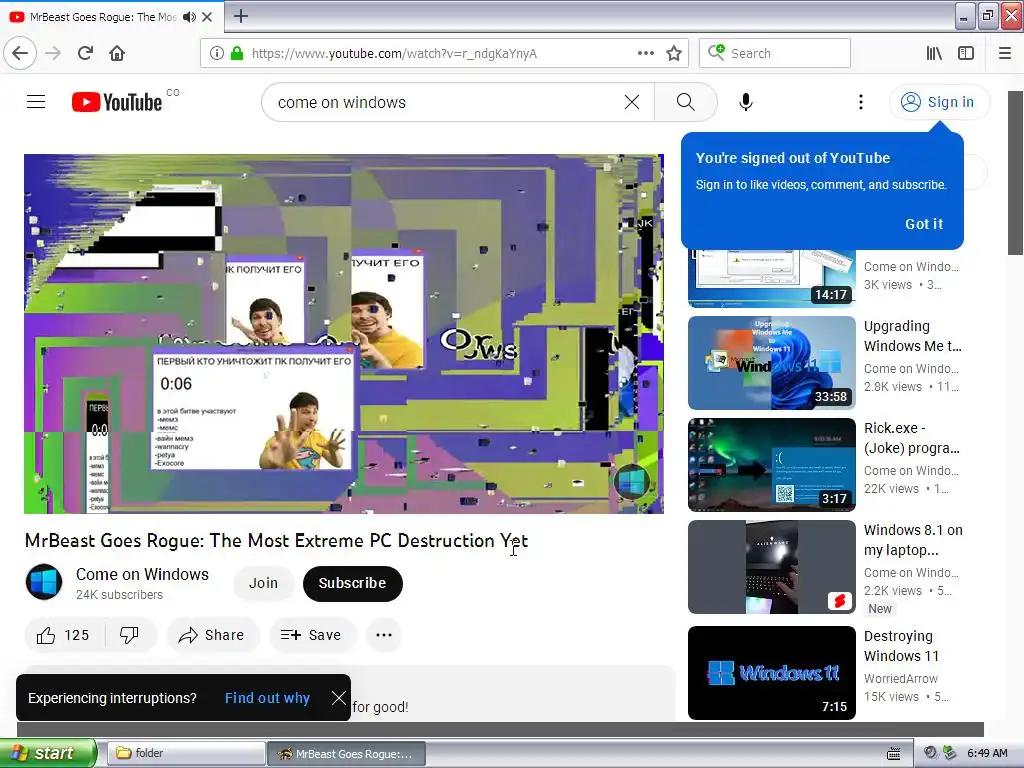The width and height of the screenshot is (1024, 768).
Task: Click the WorriedArrow channel name
Action: coord(900,679)
